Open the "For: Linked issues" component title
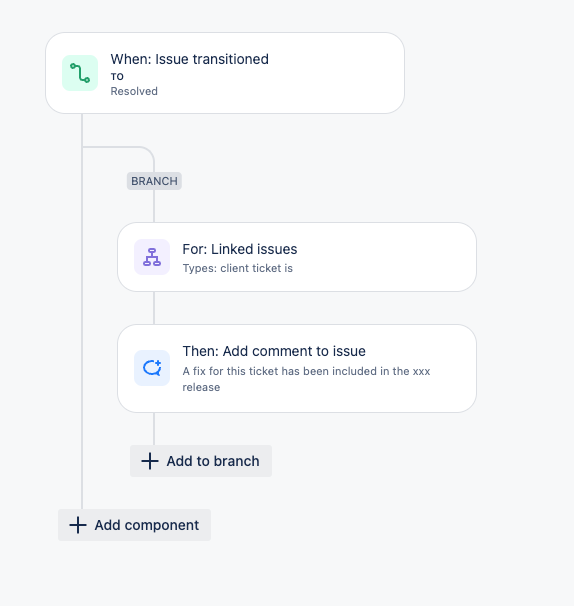Image resolution: width=574 pixels, height=606 pixels. click(x=240, y=249)
